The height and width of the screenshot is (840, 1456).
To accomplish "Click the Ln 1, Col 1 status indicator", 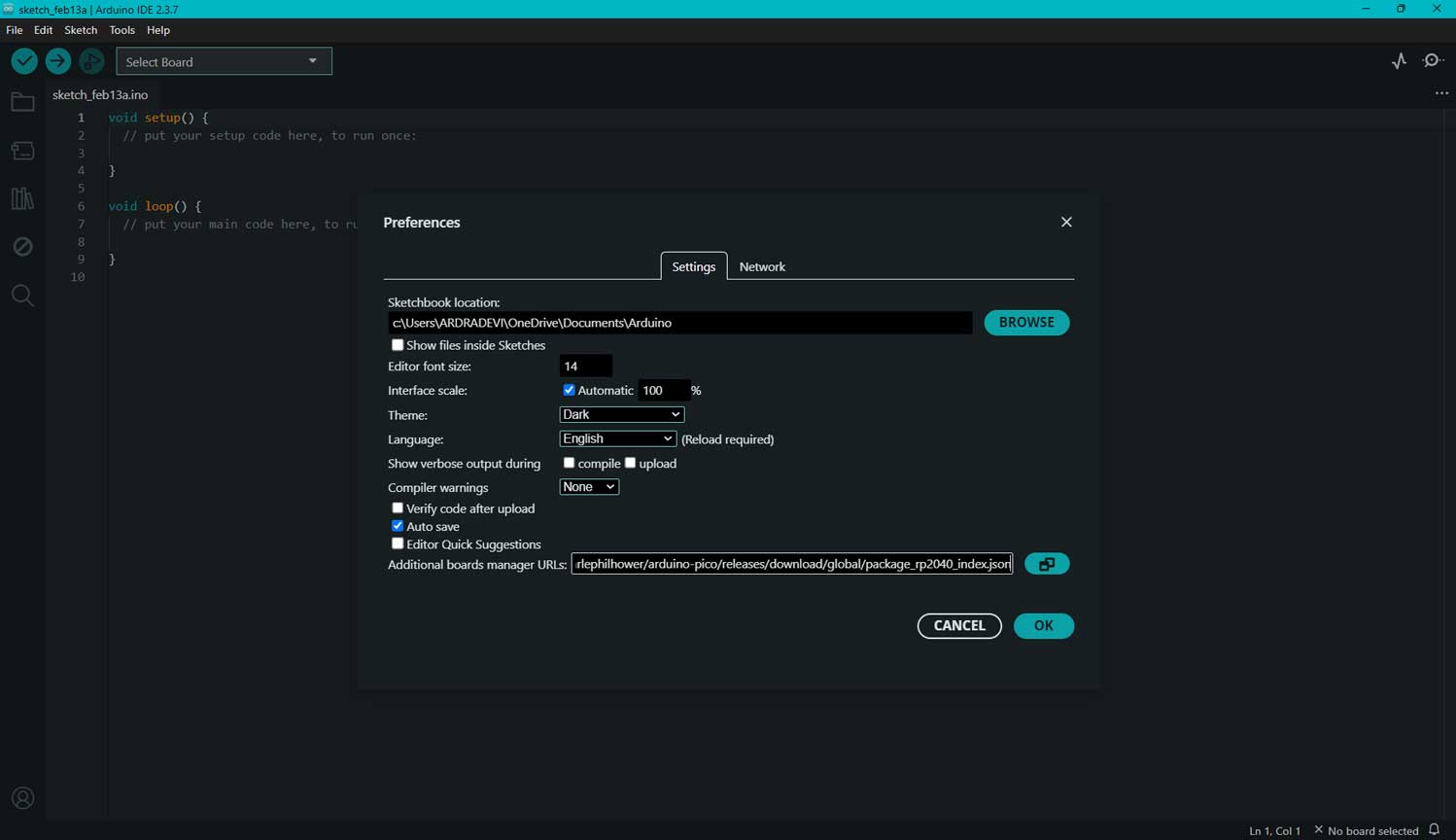I will pos(1274,831).
